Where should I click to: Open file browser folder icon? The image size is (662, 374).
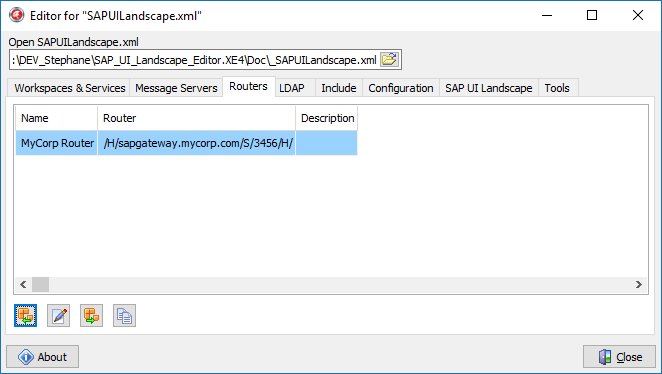pyautogui.click(x=389, y=60)
